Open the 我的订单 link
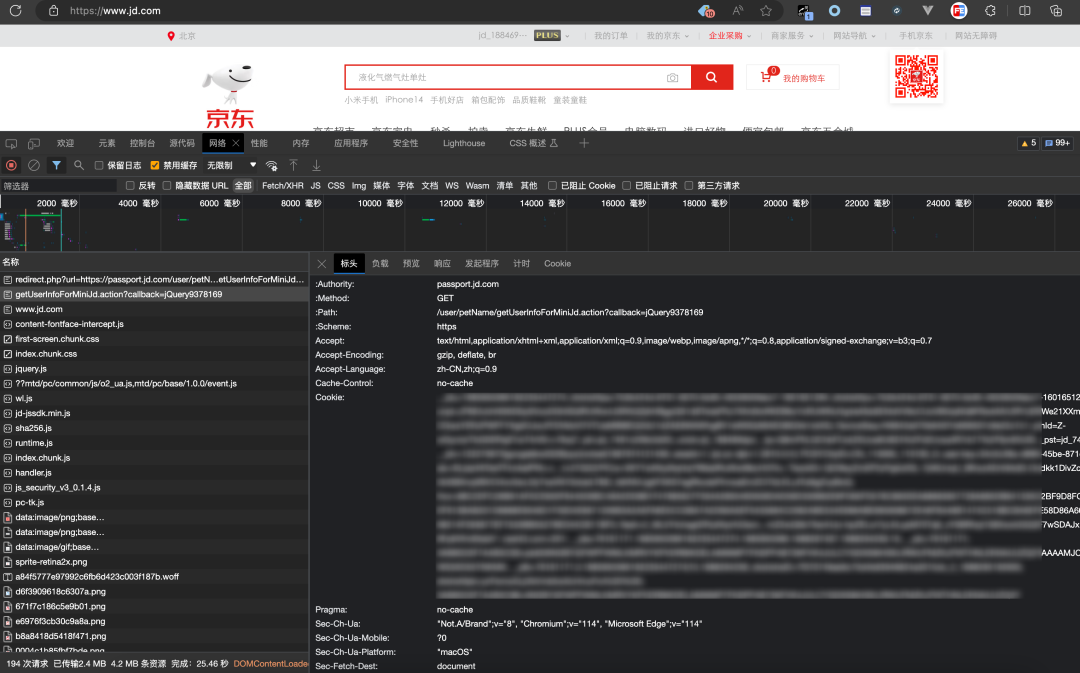Viewport: 1080px width, 673px height. (611, 36)
